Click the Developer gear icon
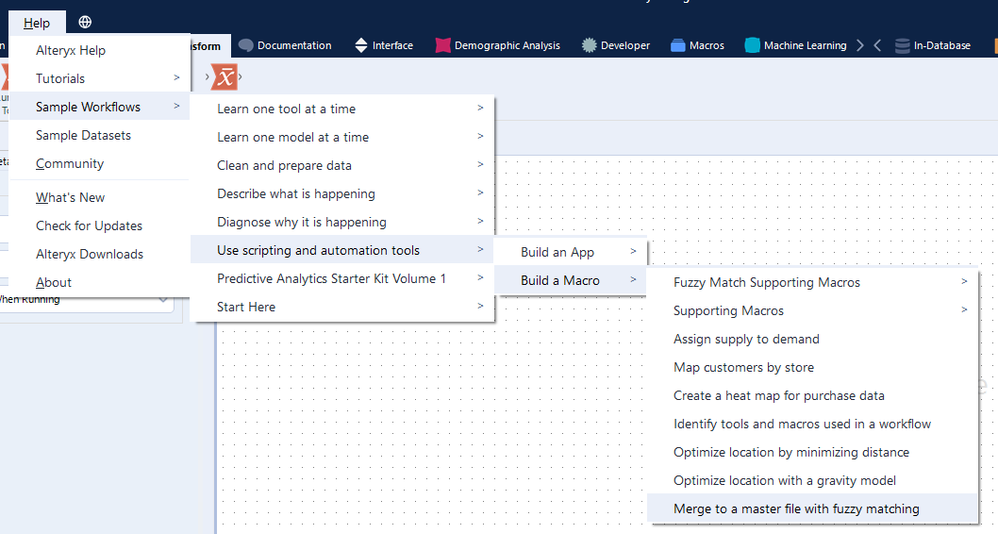Screen dimensions: 998x534 click(589, 45)
